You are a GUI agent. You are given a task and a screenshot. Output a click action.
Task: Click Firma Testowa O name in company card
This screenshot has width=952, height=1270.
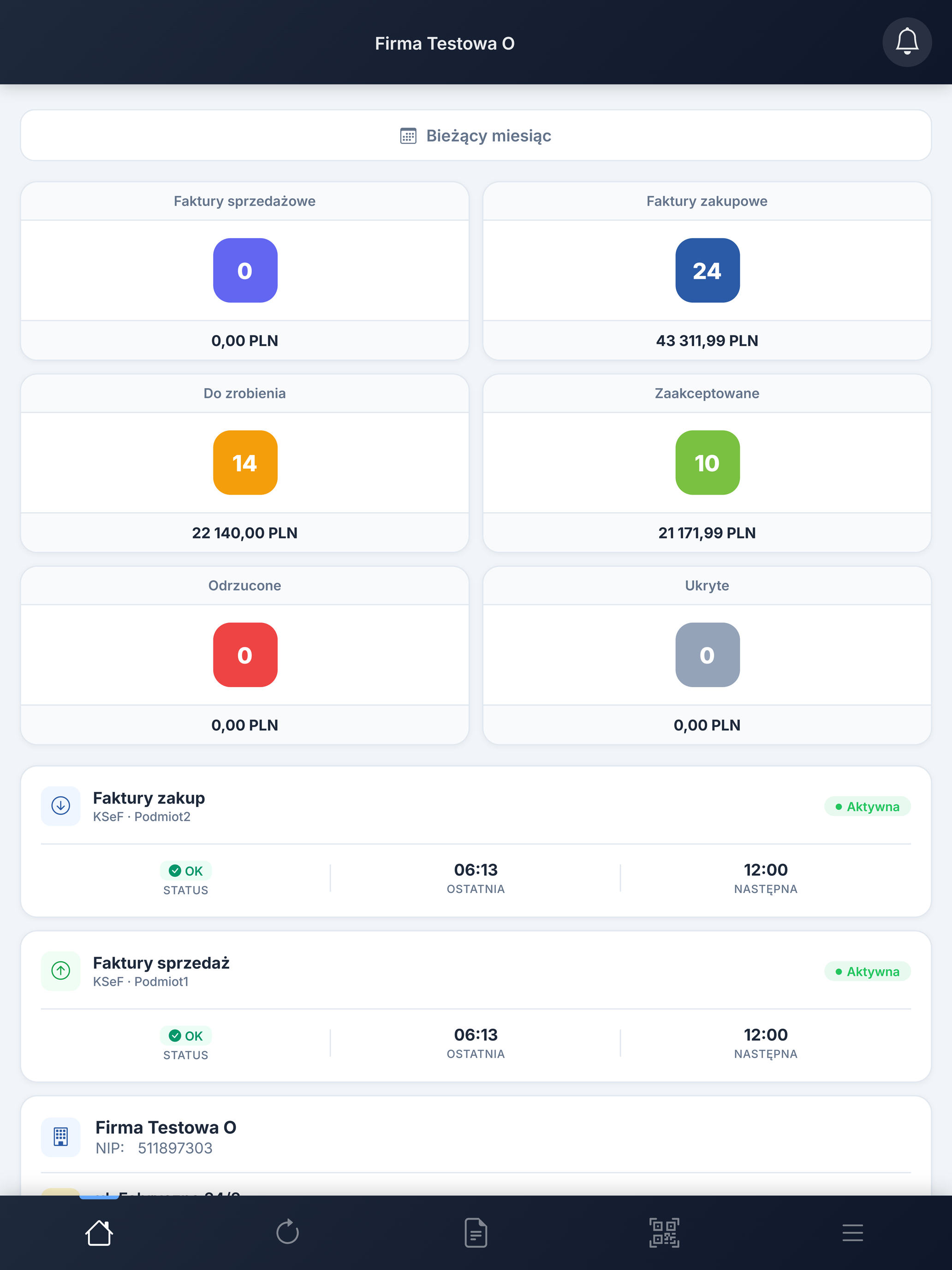coord(166,1127)
